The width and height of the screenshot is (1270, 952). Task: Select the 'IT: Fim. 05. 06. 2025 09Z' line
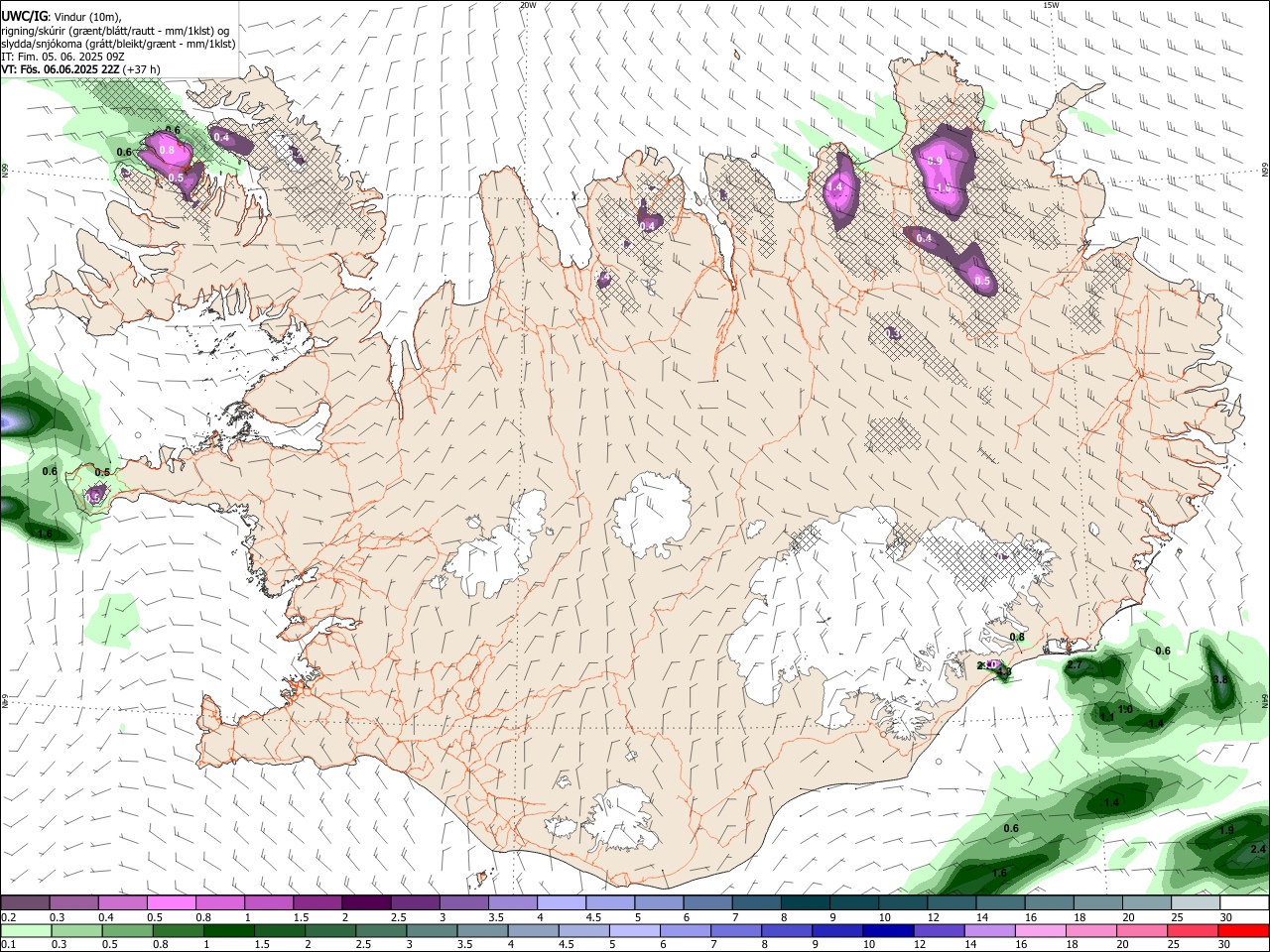click(63, 57)
